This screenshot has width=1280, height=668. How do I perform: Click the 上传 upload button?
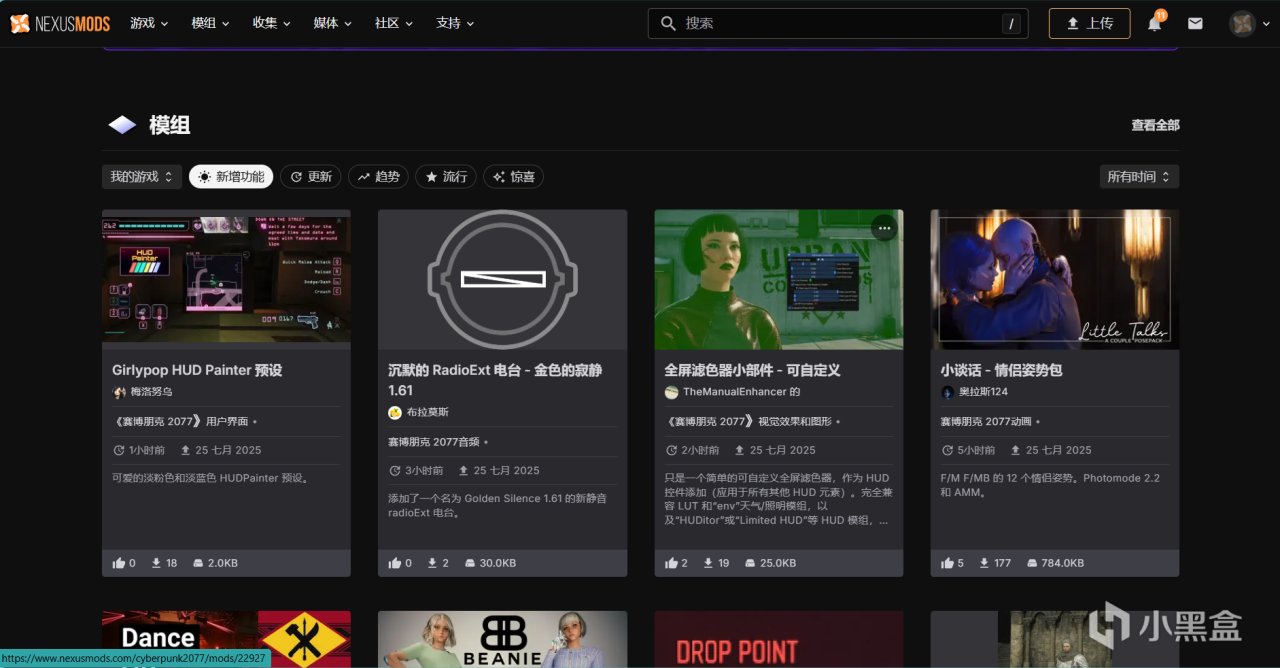coord(1089,23)
